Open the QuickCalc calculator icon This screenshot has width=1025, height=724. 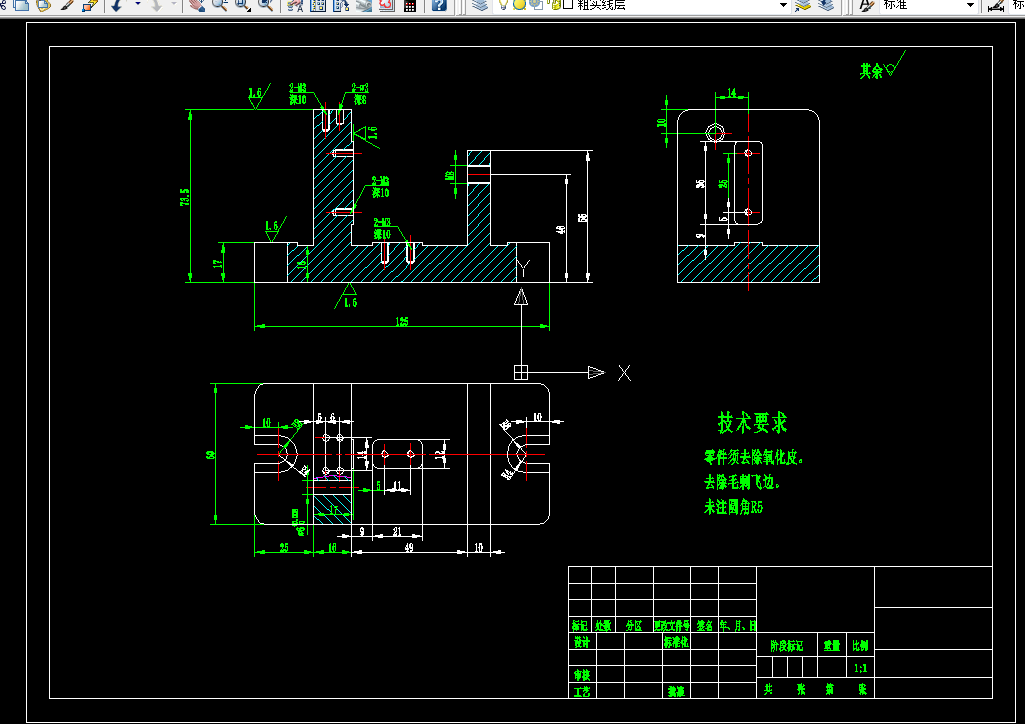(x=410, y=5)
